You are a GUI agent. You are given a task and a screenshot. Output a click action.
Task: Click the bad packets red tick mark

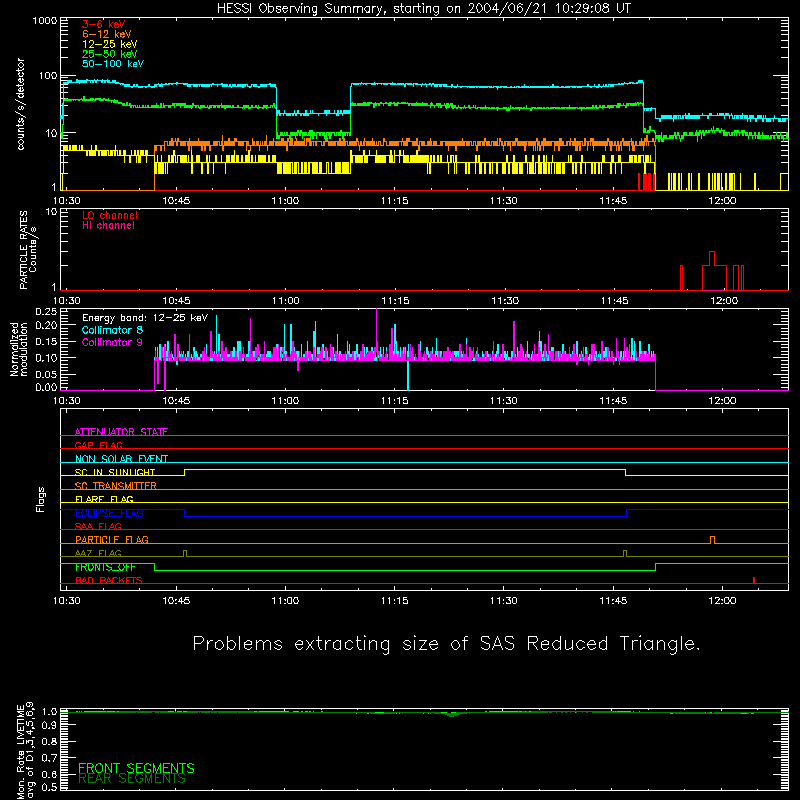coord(754,580)
